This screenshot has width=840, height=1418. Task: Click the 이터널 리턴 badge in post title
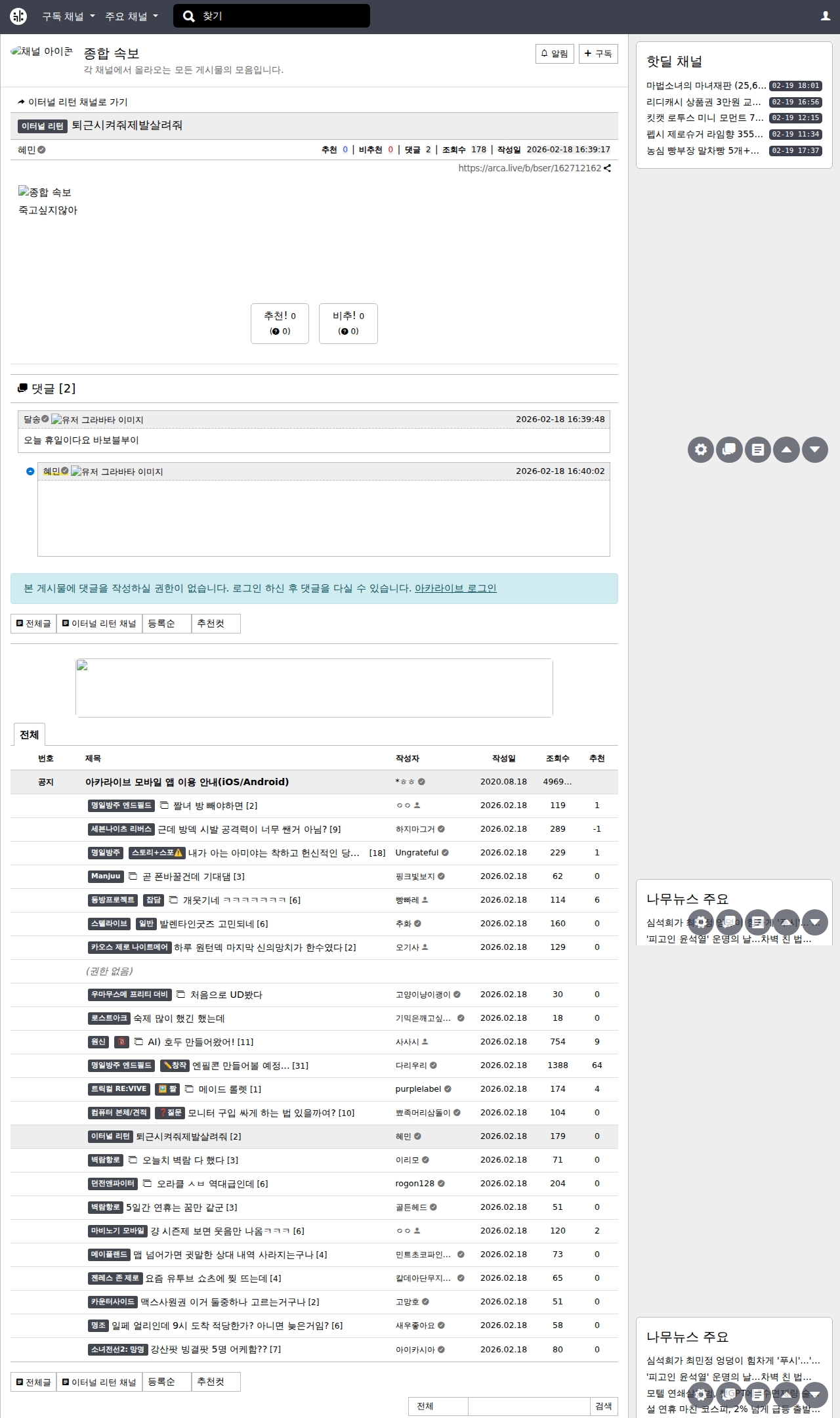(43, 126)
